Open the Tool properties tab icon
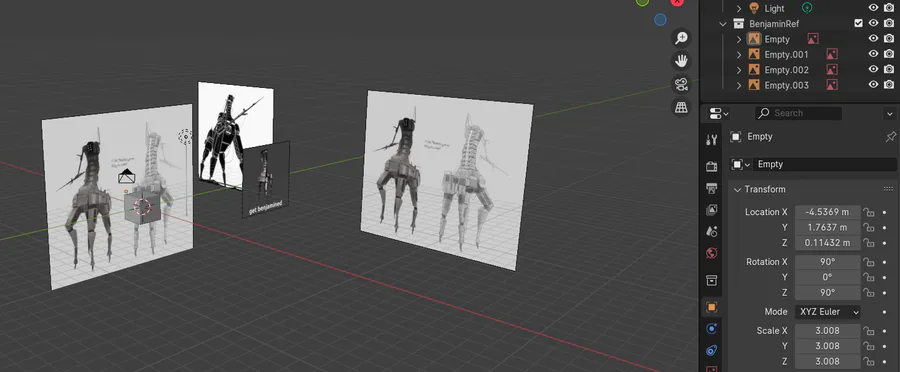 (x=712, y=139)
